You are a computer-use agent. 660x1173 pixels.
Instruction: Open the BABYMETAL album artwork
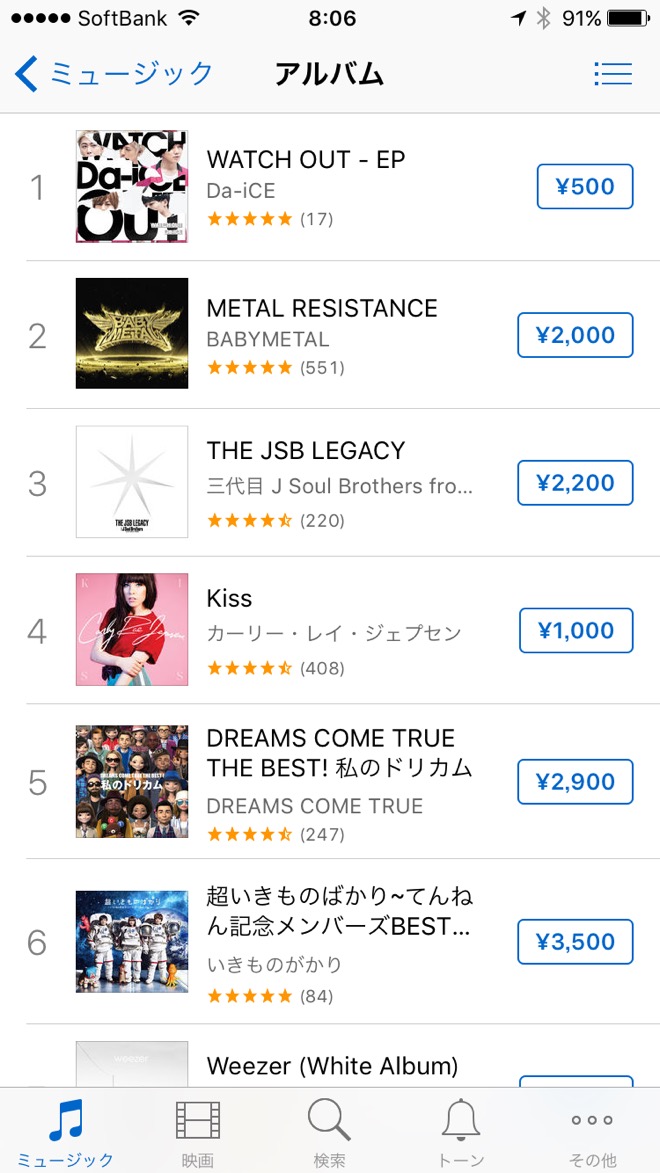[131, 333]
